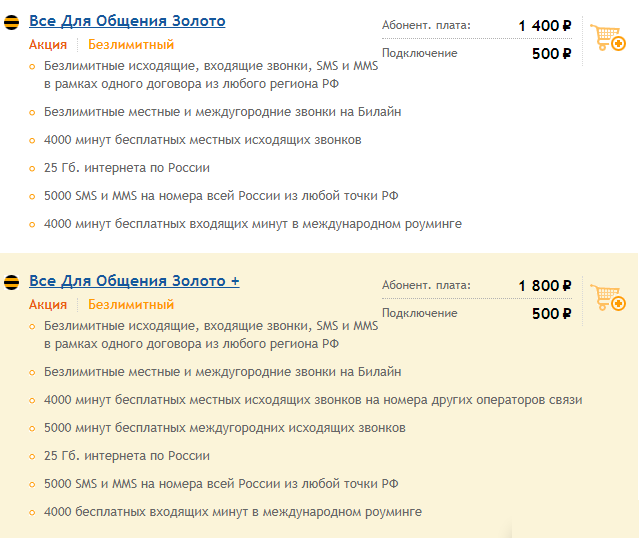Click "4000 бесплатных входящих минут в международном роуминге"
The image size is (640, 538).
[232, 512]
